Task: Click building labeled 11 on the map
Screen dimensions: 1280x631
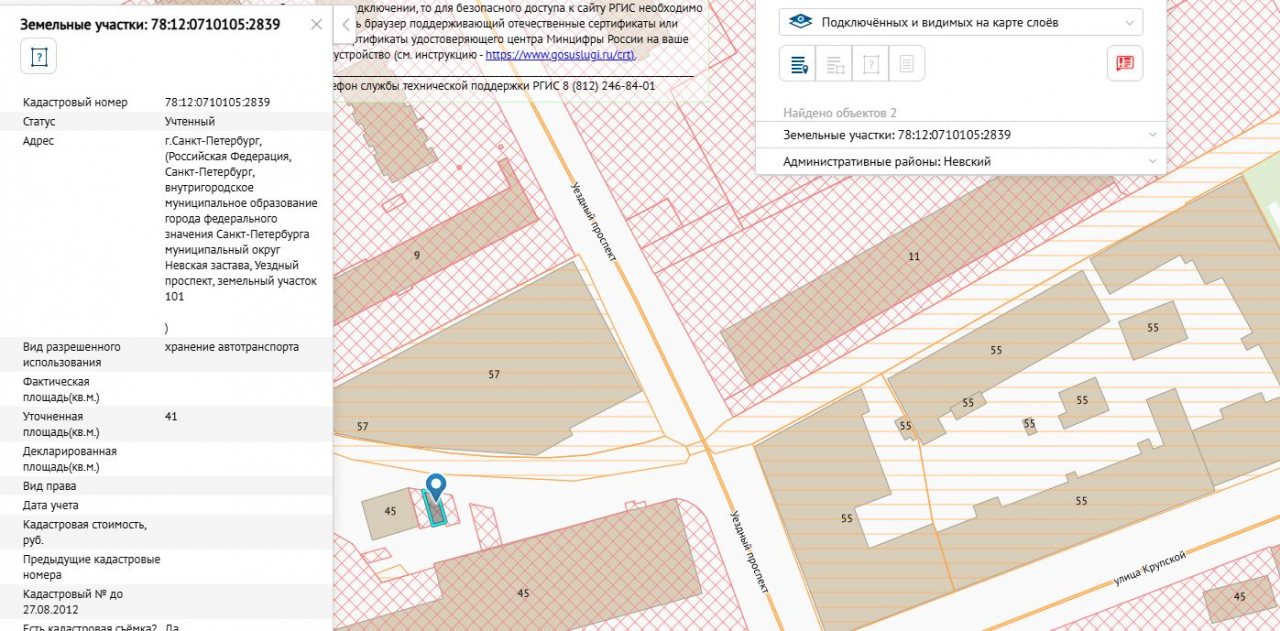Action: [x=913, y=257]
